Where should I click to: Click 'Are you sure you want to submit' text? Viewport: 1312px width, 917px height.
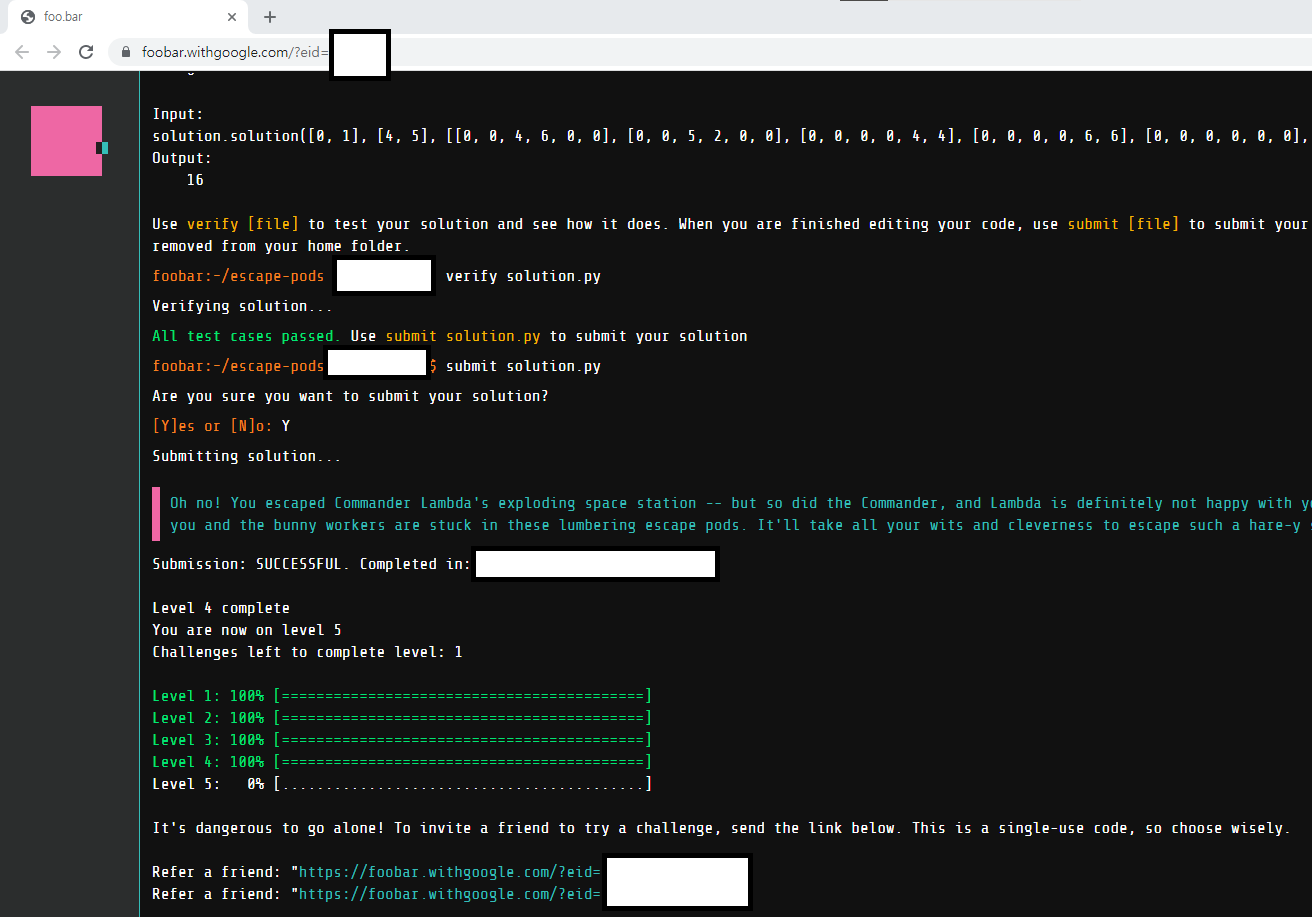pyautogui.click(x=350, y=396)
